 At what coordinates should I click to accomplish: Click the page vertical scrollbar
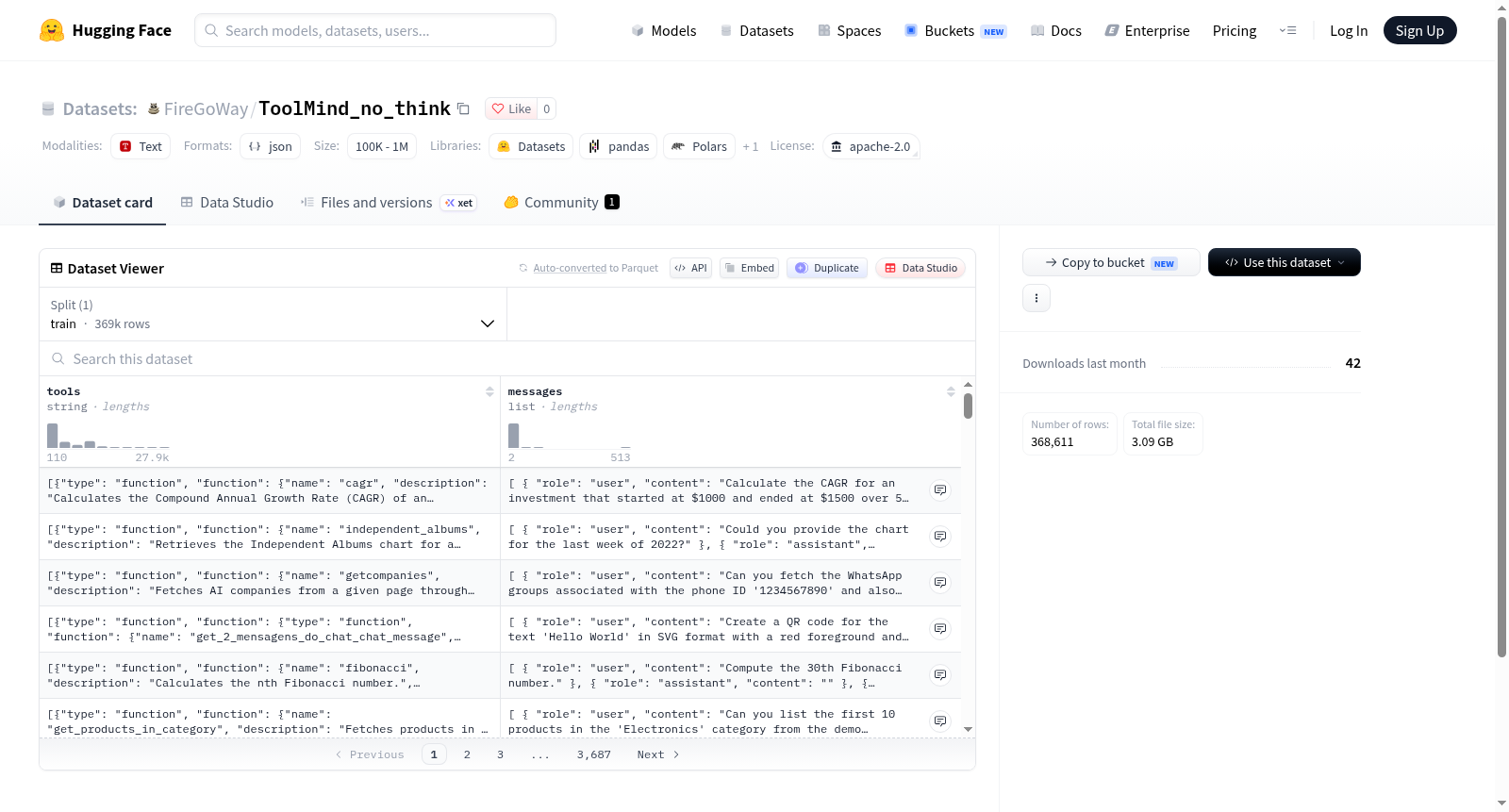tap(1501, 337)
